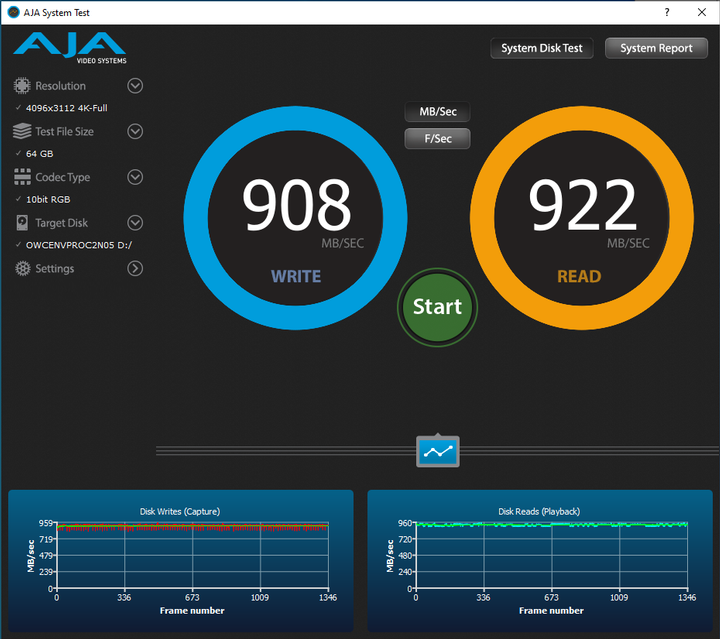720x639 pixels.
Task: Click the Test File Size stack icon
Action: [21, 131]
